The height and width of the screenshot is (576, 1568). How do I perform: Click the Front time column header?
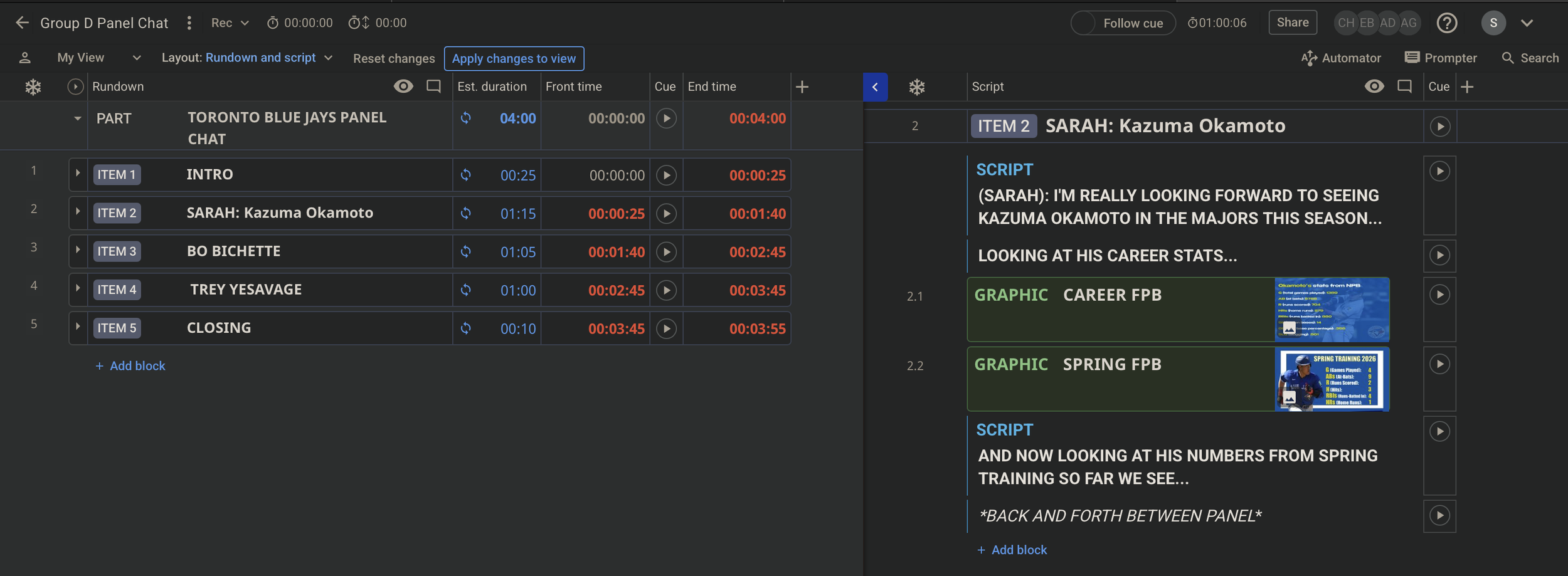pyautogui.click(x=573, y=86)
